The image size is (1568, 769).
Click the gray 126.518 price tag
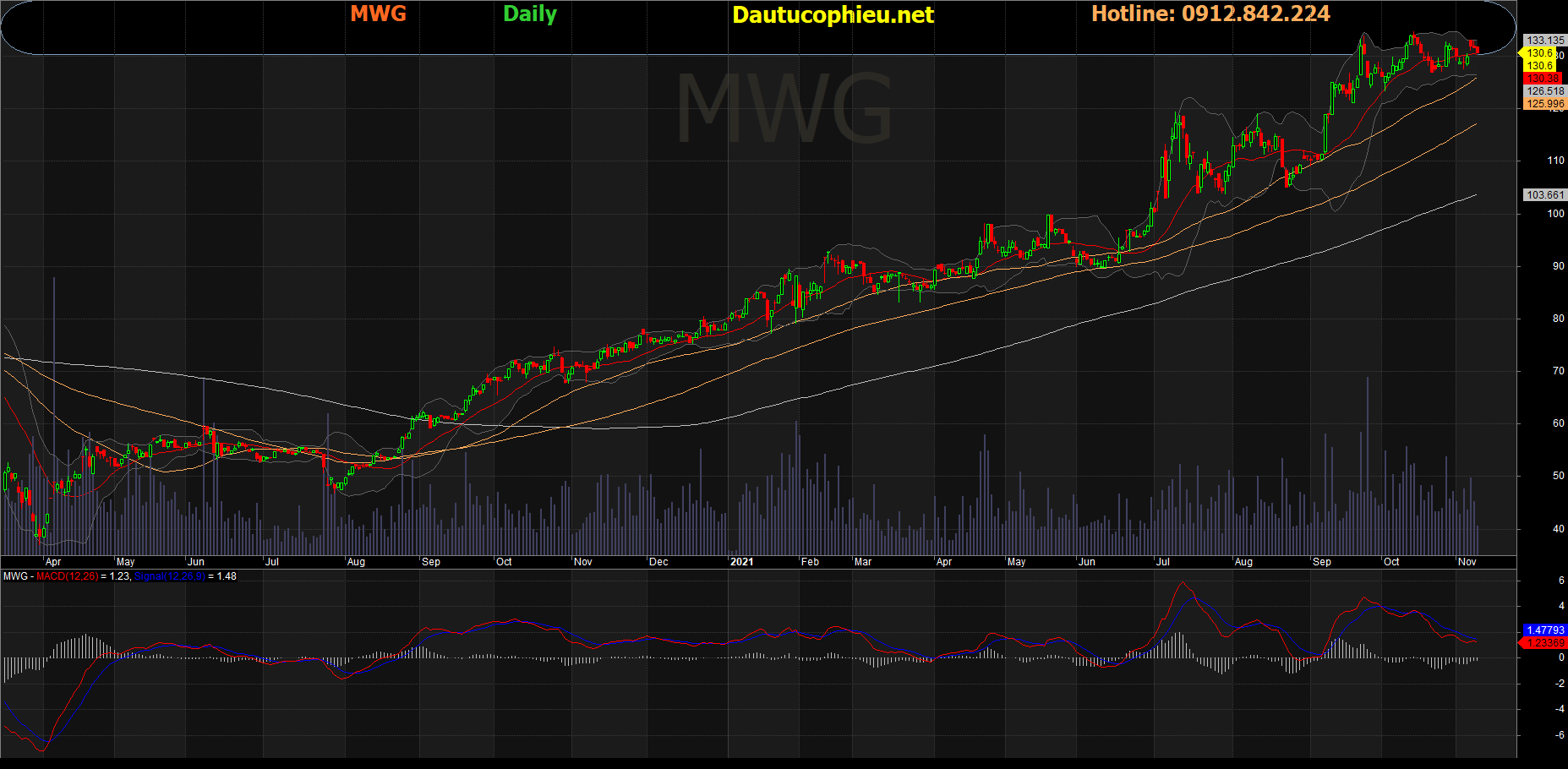[x=1545, y=91]
